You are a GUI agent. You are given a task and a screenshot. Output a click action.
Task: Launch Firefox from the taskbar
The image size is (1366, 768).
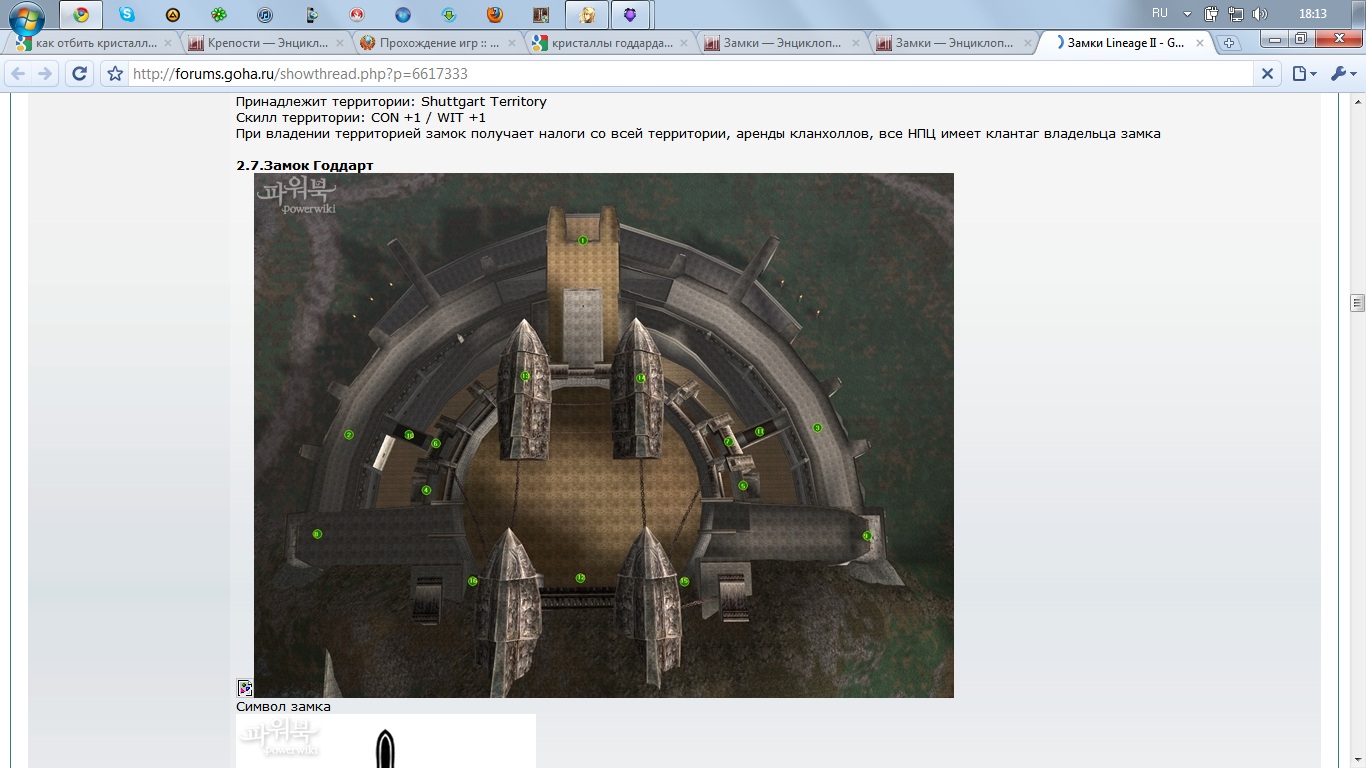point(495,15)
